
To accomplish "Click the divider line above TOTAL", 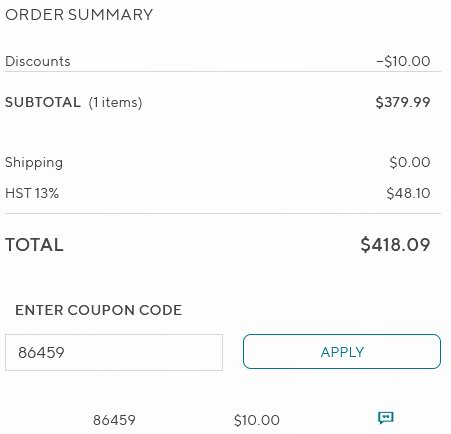I will (223, 213).
